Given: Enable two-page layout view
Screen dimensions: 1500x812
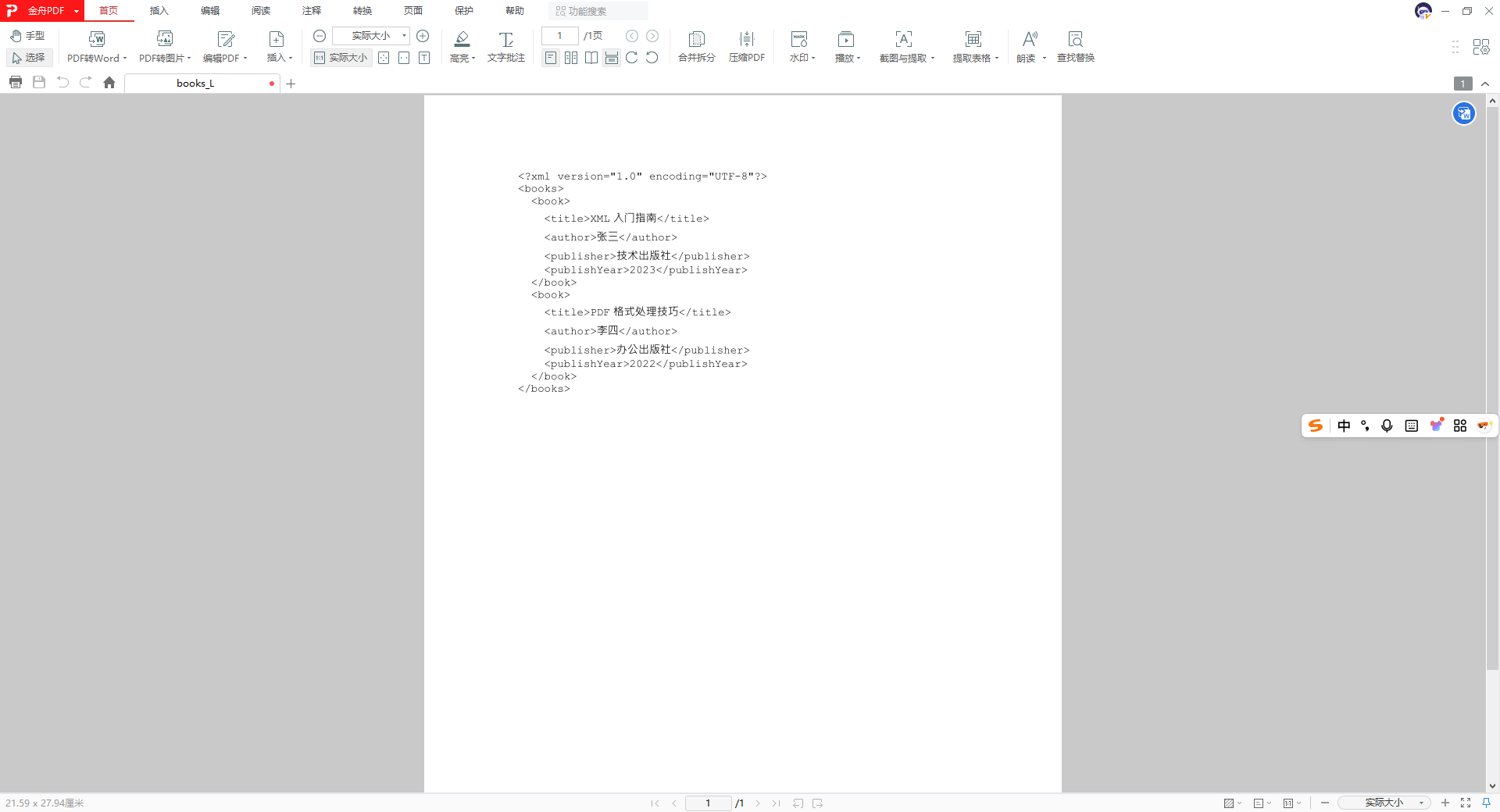Looking at the screenshot, I should coord(571,58).
